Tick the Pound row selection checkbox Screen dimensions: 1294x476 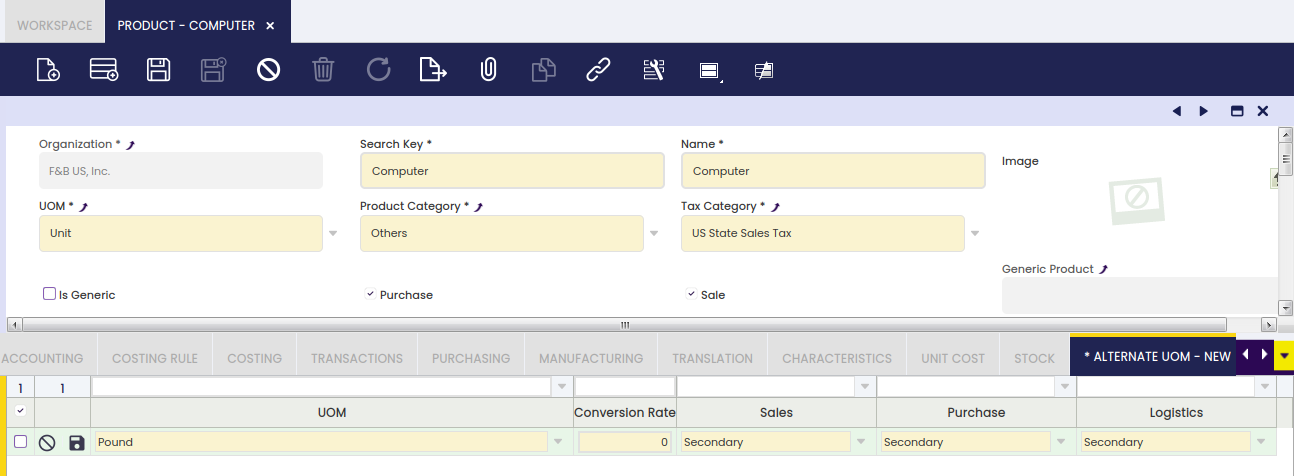[x=20, y=441]
